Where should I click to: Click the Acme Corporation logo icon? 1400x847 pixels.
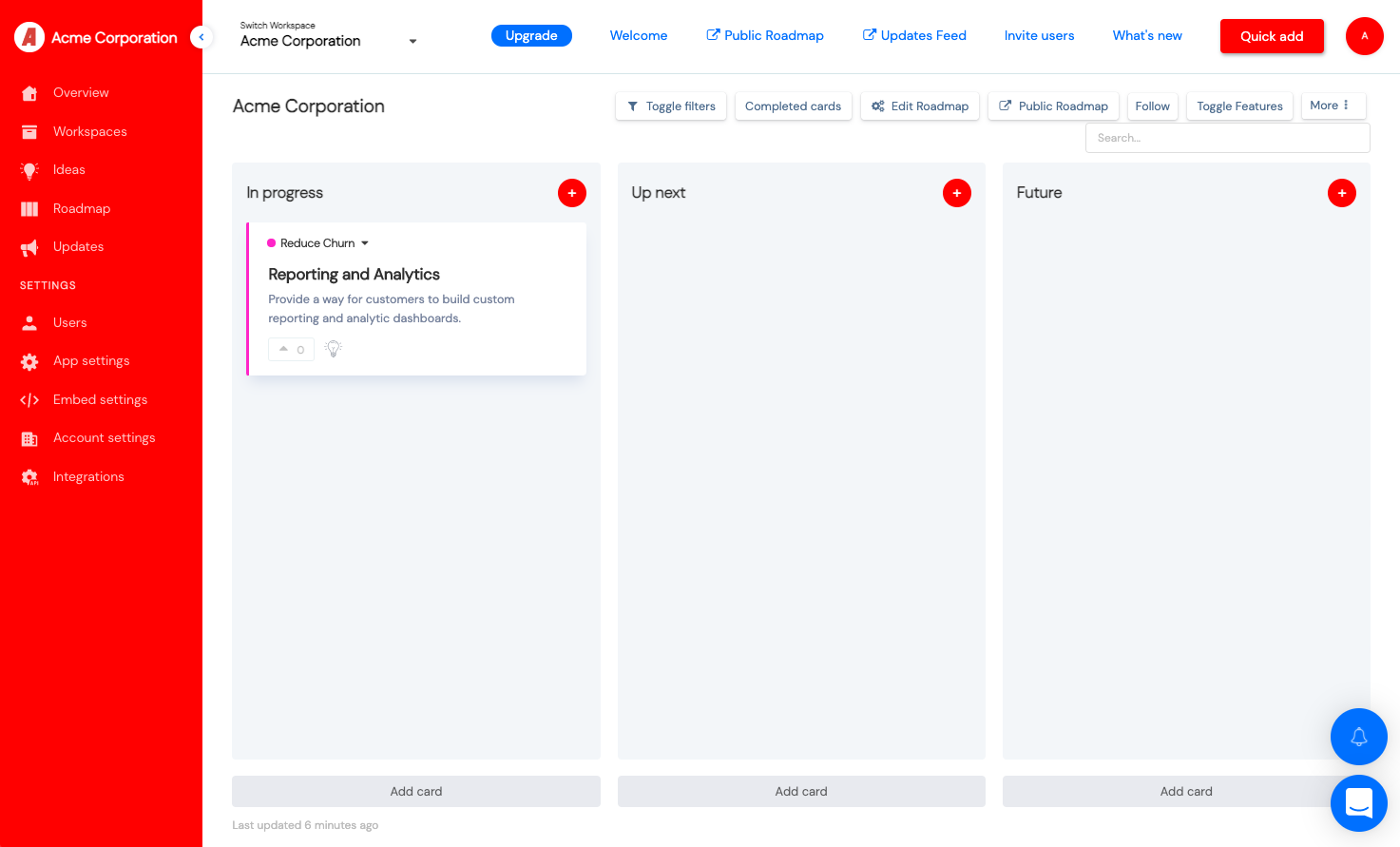click(x=29, y=37)
